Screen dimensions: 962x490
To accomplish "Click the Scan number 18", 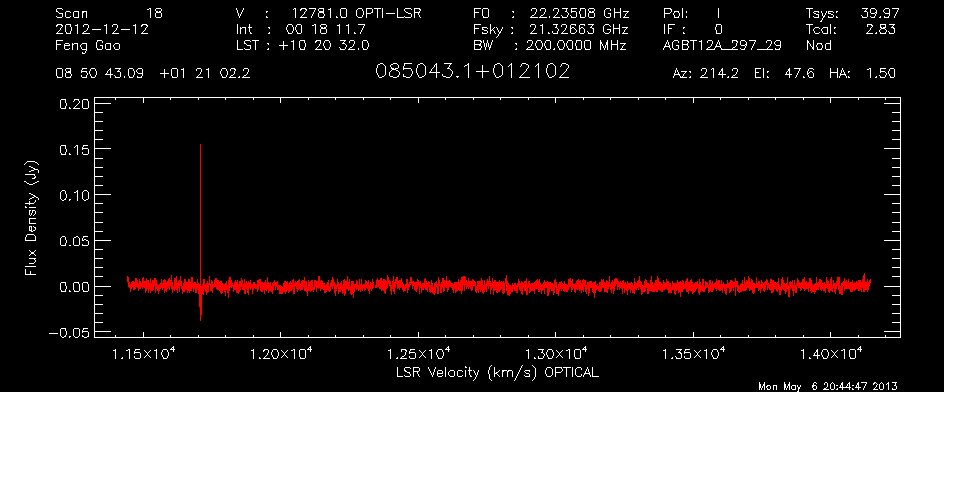I will (154, 13).
